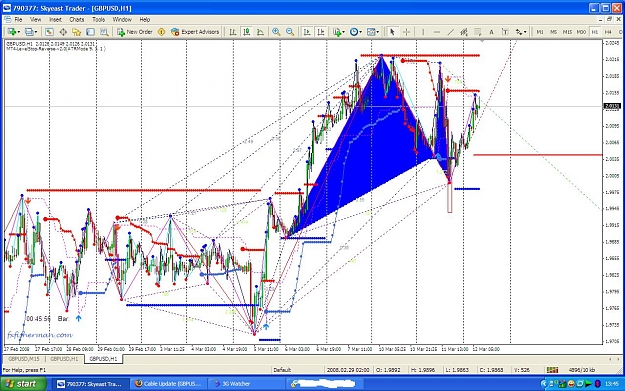Open the Market Watch window icon
Viewport: 625px width, 391px height.
point(49,32)
